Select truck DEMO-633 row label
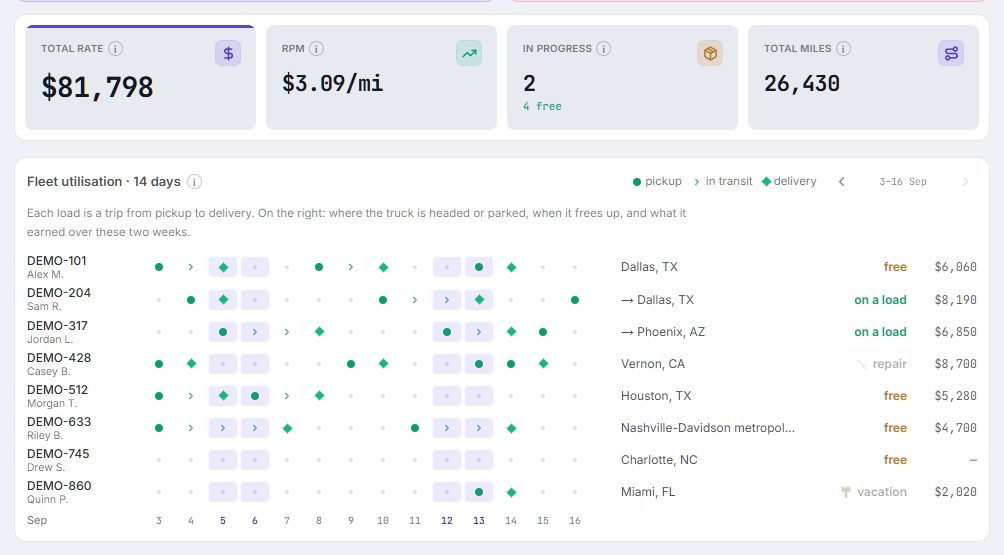 [x=59, y=421]
